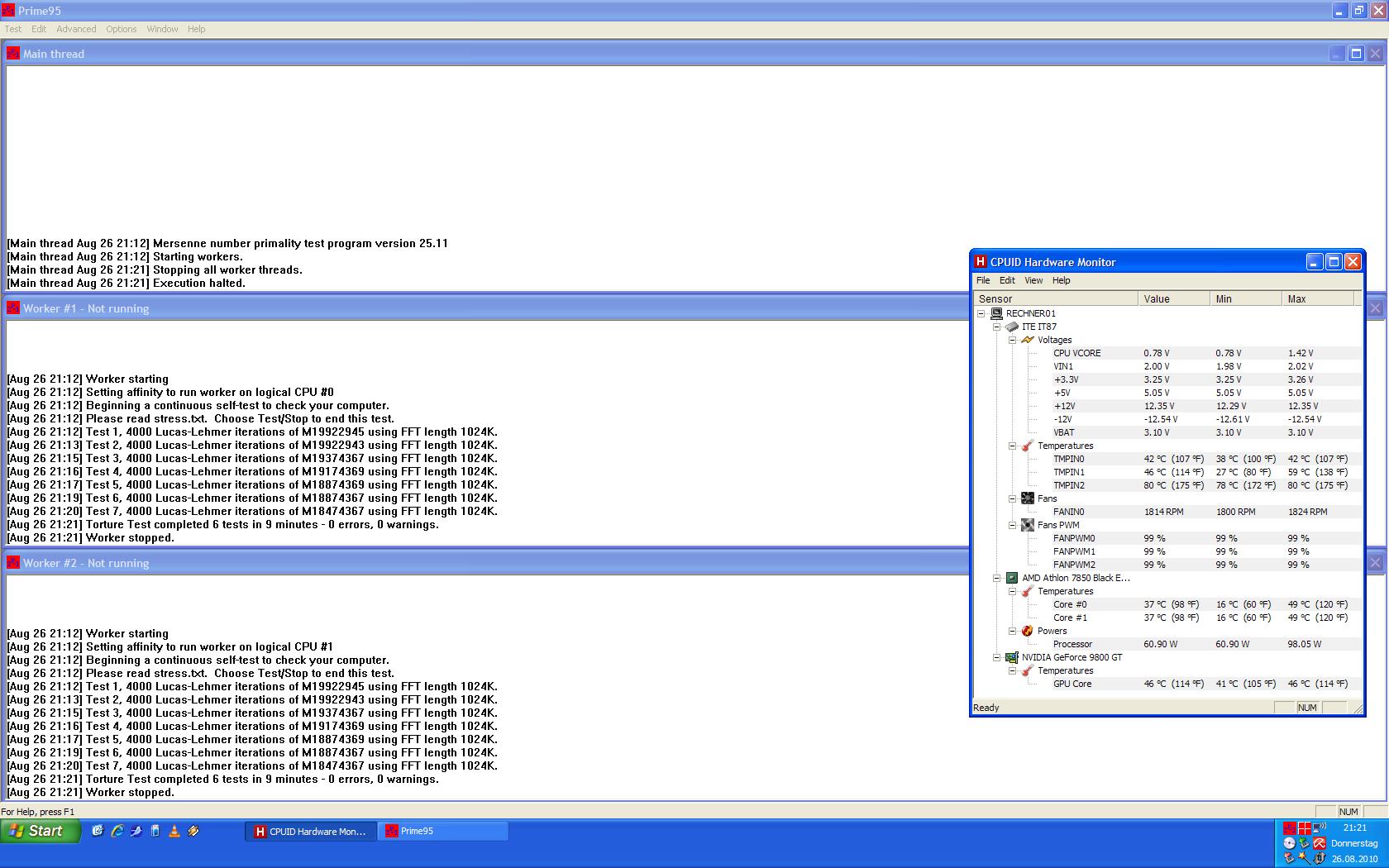Collapse the Powers section
Image resolution: width=1389 pixels, height=868 pixels.
(x=1013, y=631)
